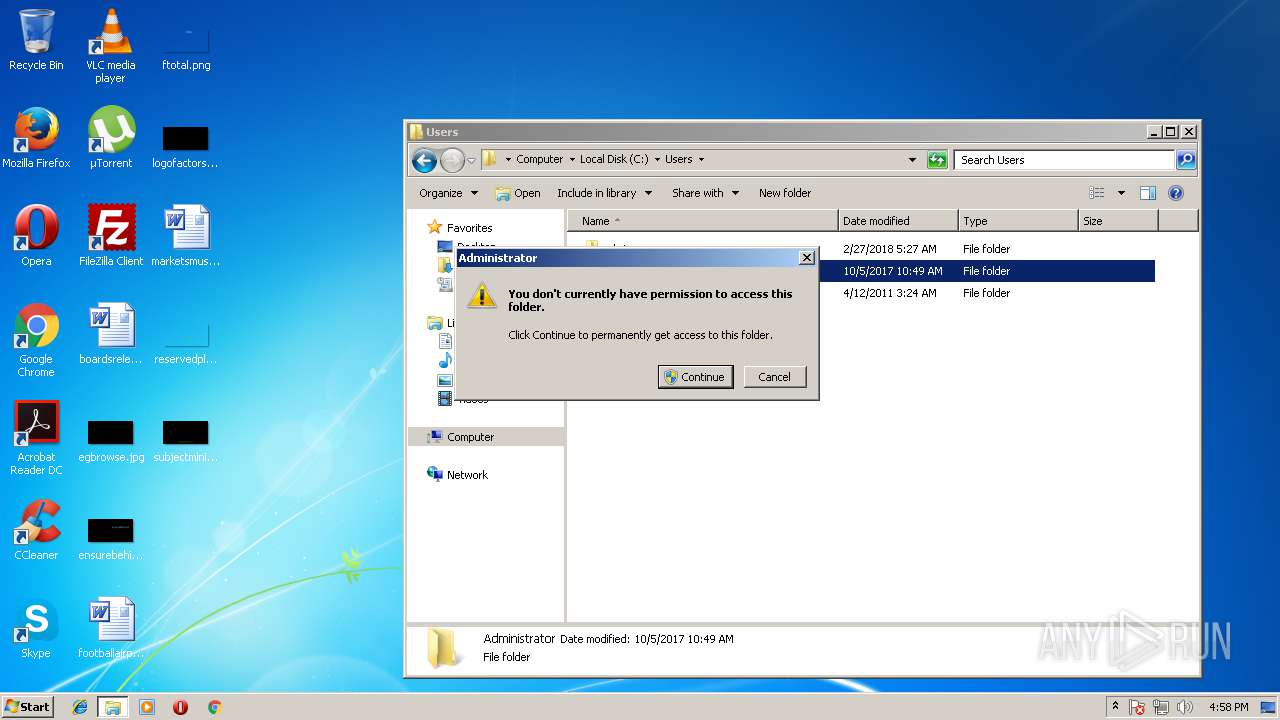This screenshot has width=1280, height=720.
Task: Open Recycle Bin desktop icon
Action: 36,40
